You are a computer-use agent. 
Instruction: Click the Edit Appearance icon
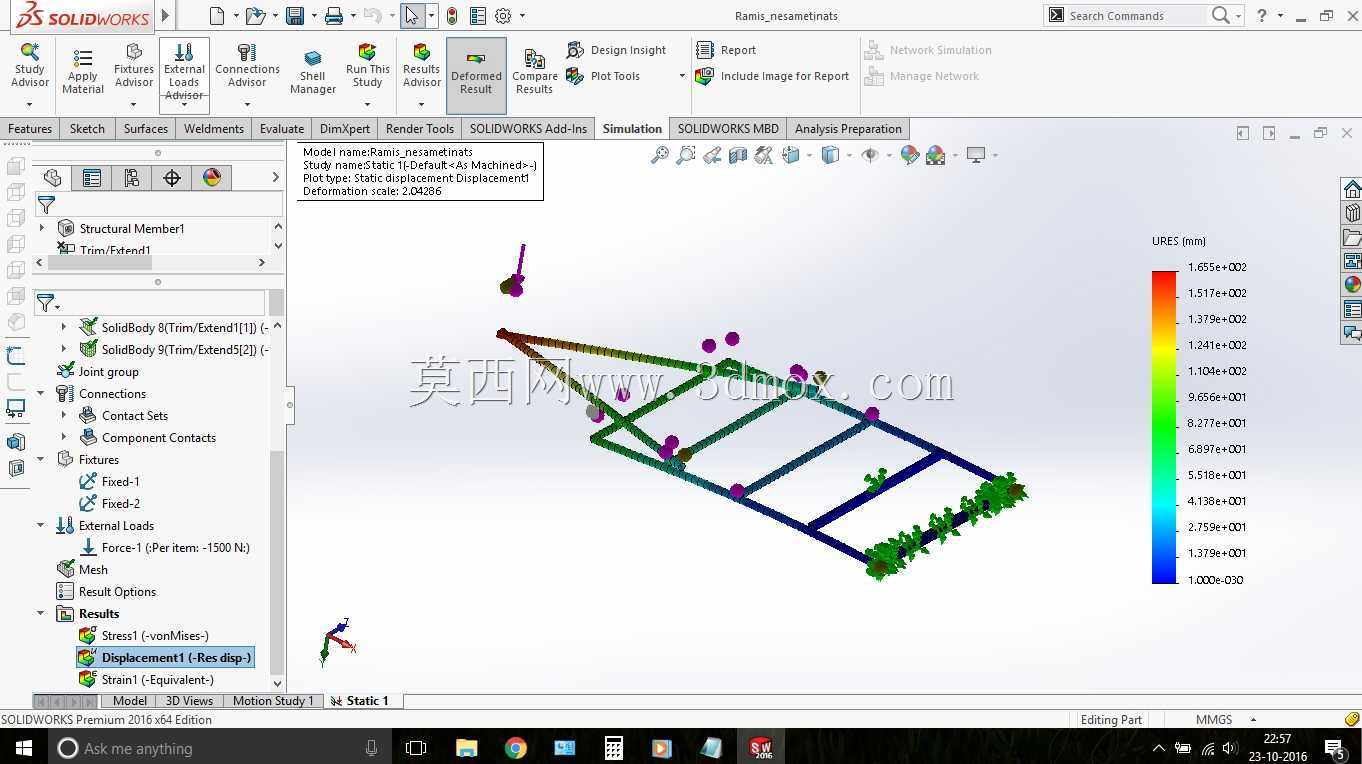909,155
